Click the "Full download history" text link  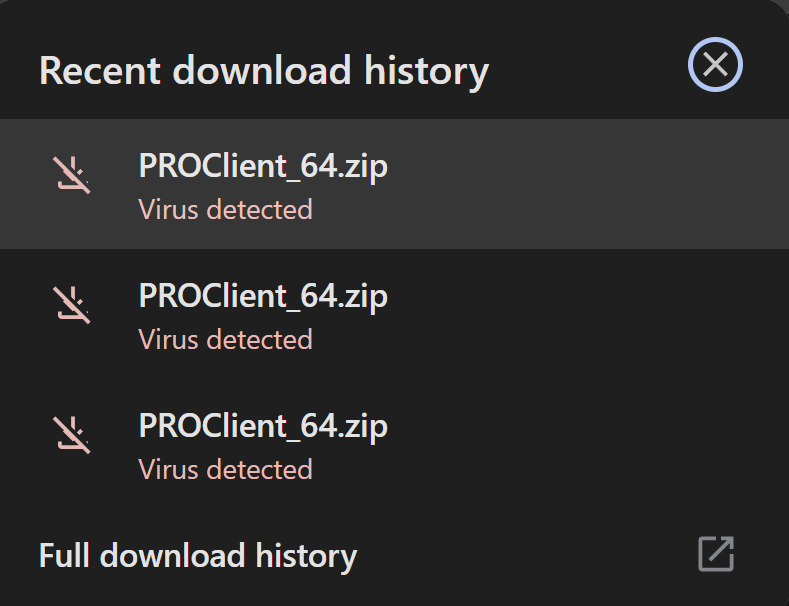[198, 556]
